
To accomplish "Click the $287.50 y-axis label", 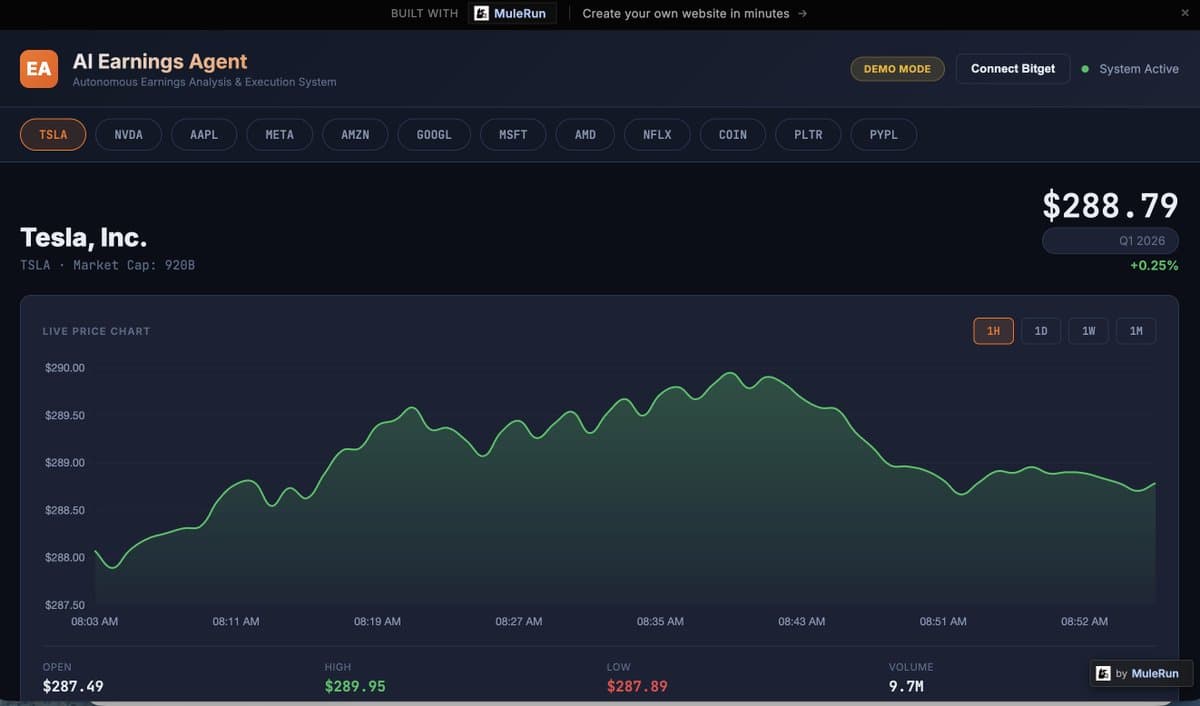I will (65, 605).
